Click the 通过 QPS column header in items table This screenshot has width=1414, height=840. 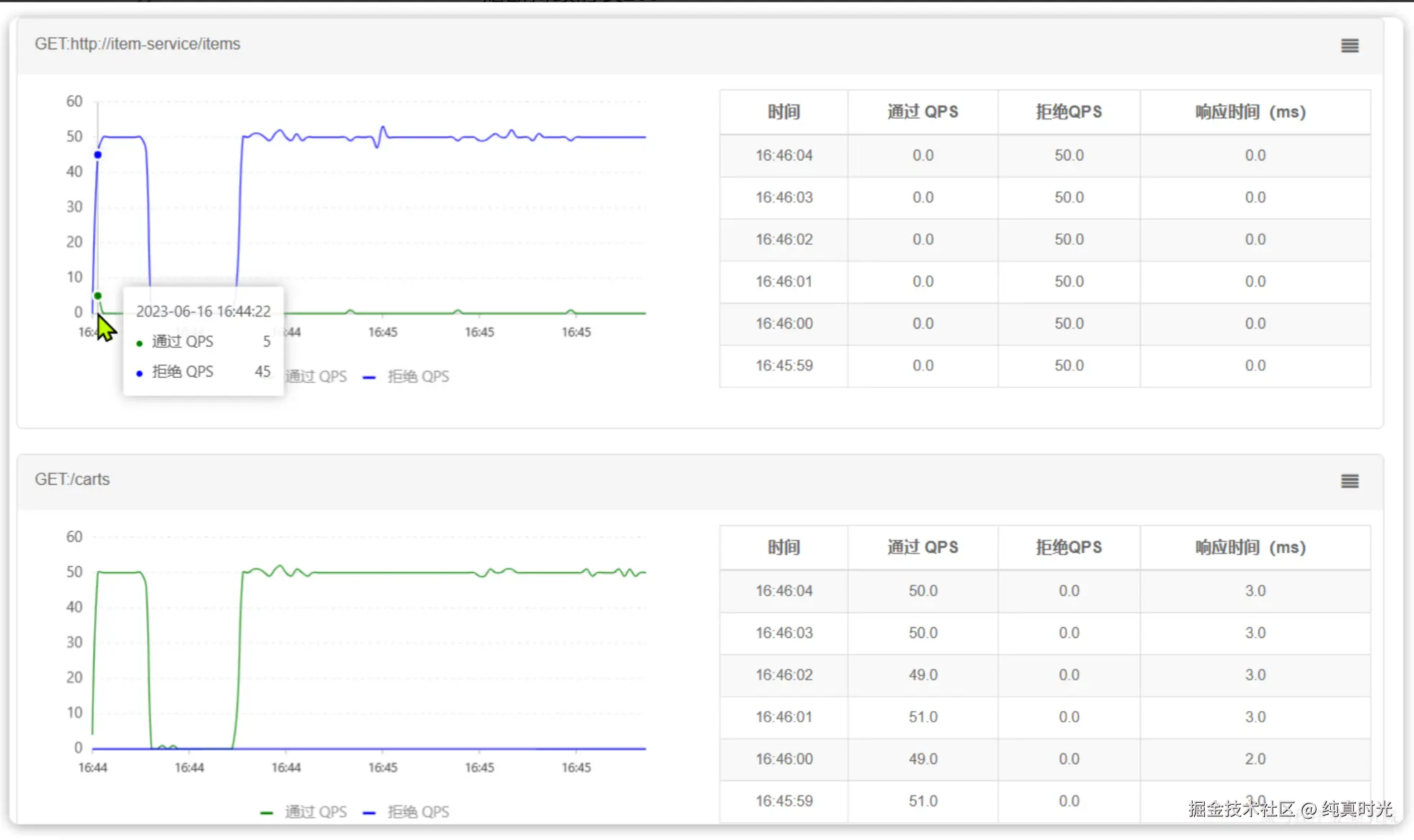tap(923, 112)
